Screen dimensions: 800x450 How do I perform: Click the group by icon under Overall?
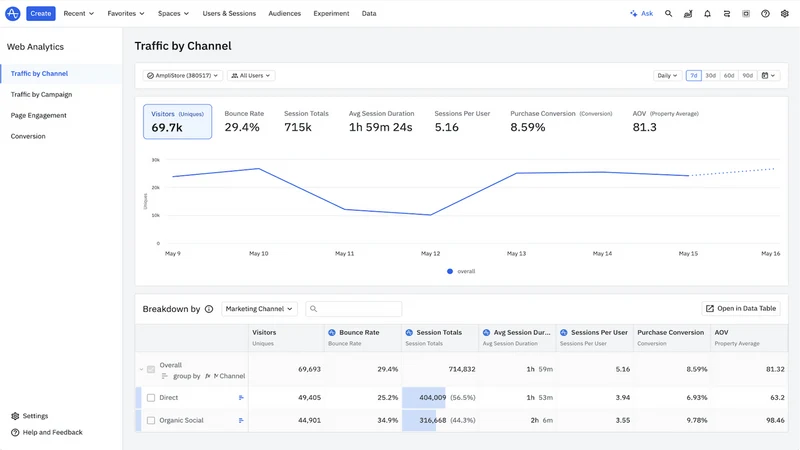point(165,376)
